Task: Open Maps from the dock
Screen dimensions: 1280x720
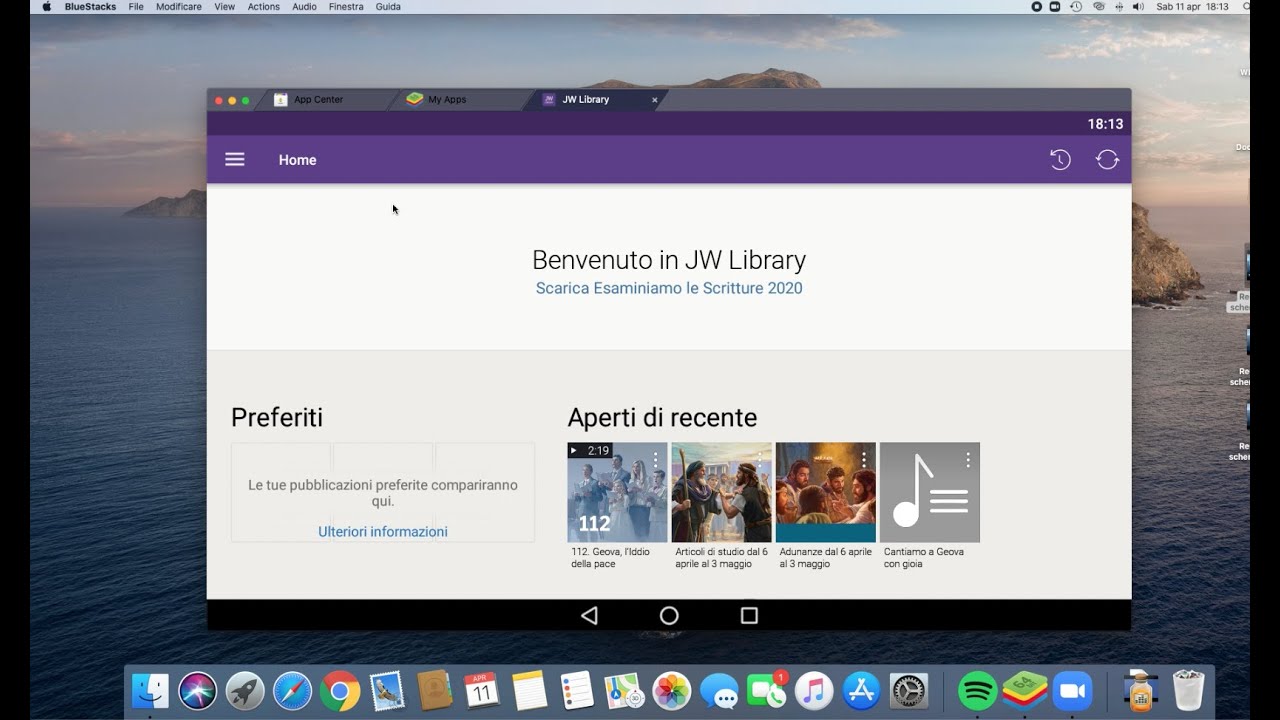Action: tap(624, 691)
